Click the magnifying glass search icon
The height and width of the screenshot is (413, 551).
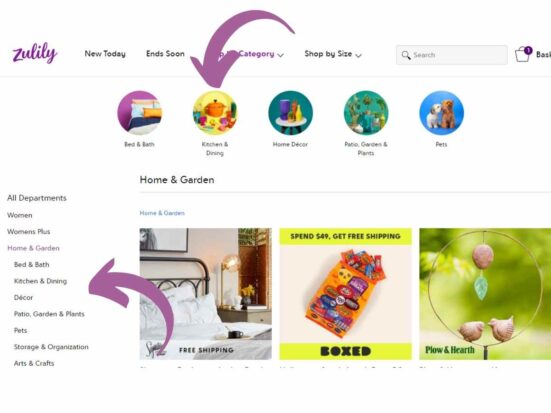[x=406, y=55]
